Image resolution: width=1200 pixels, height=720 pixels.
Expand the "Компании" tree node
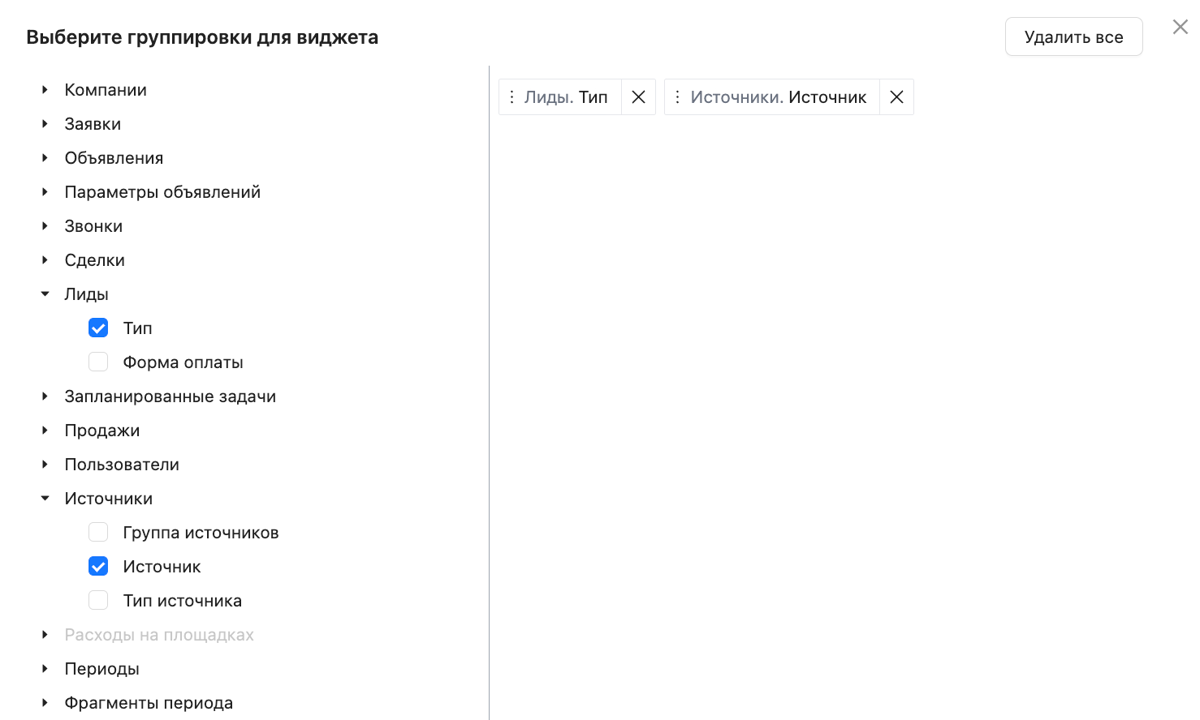click(x=45, y=90)
